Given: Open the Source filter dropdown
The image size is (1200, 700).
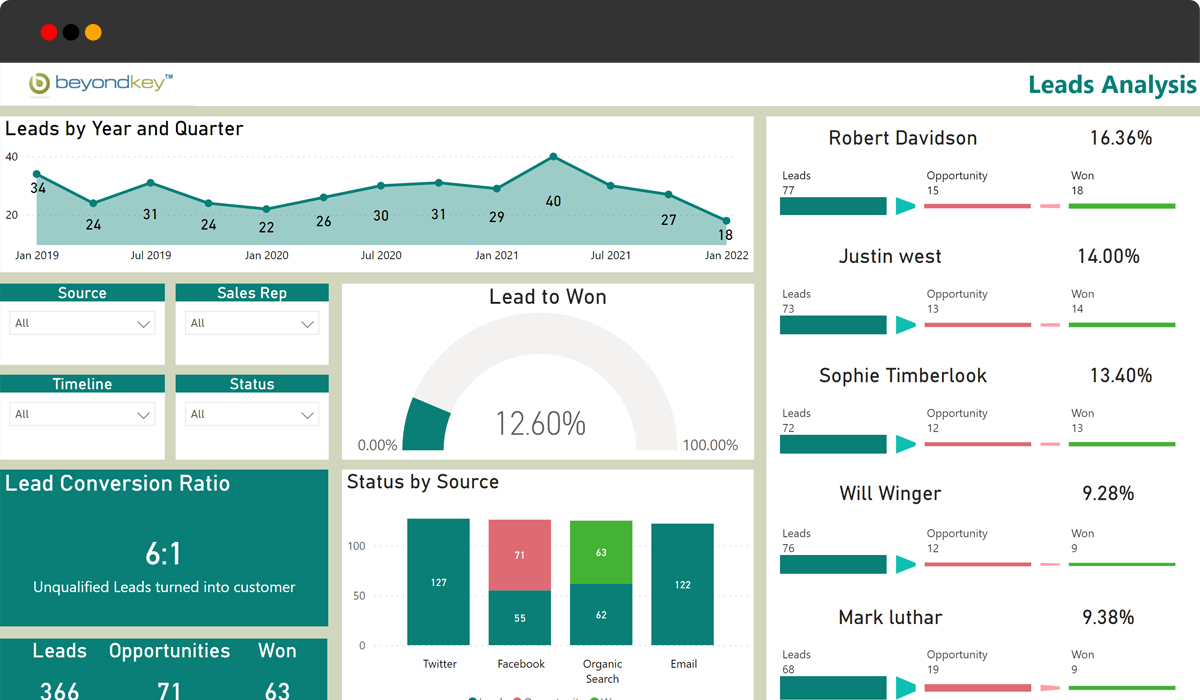Looking at the screenshot, I should (82, 323).
